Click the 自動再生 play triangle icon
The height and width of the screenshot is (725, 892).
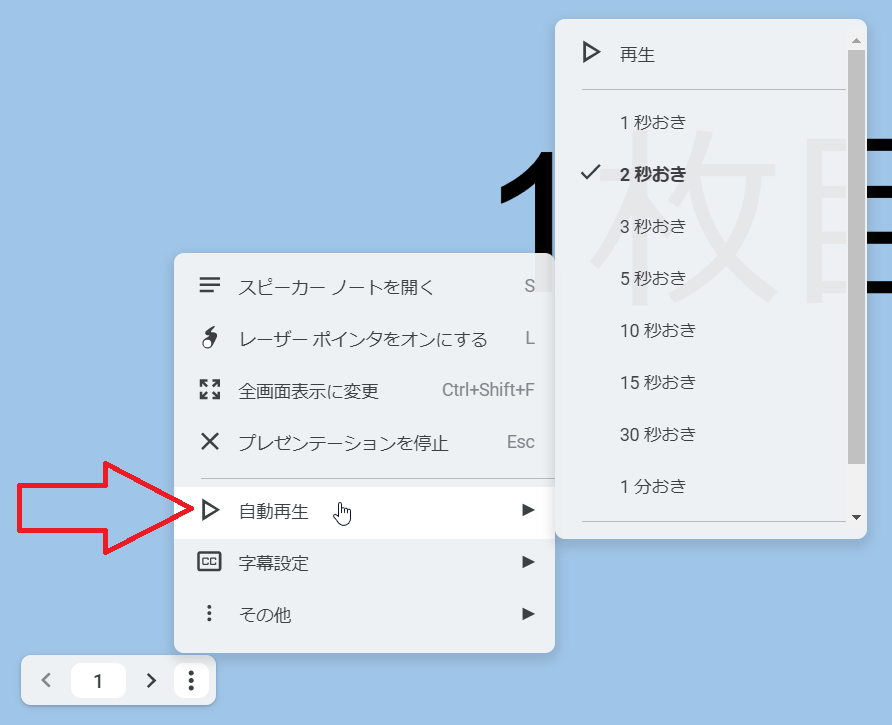click(x=210, y=510)
